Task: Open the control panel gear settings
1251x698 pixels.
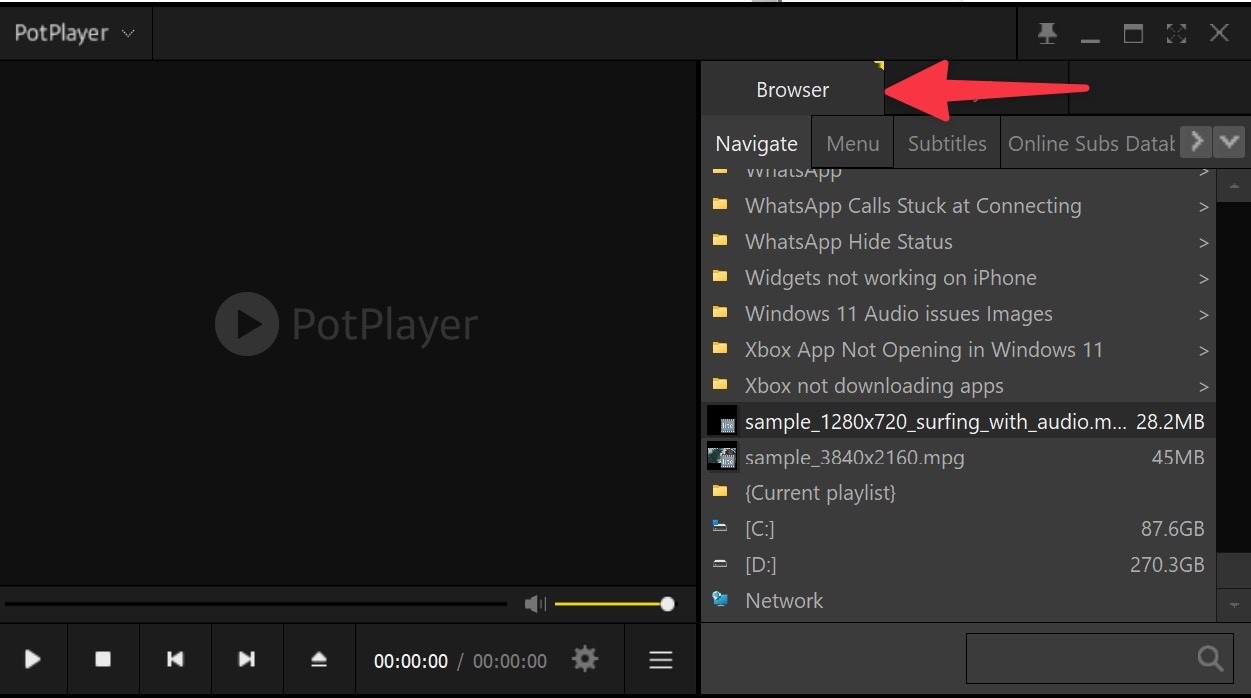Action: (585, 659)
